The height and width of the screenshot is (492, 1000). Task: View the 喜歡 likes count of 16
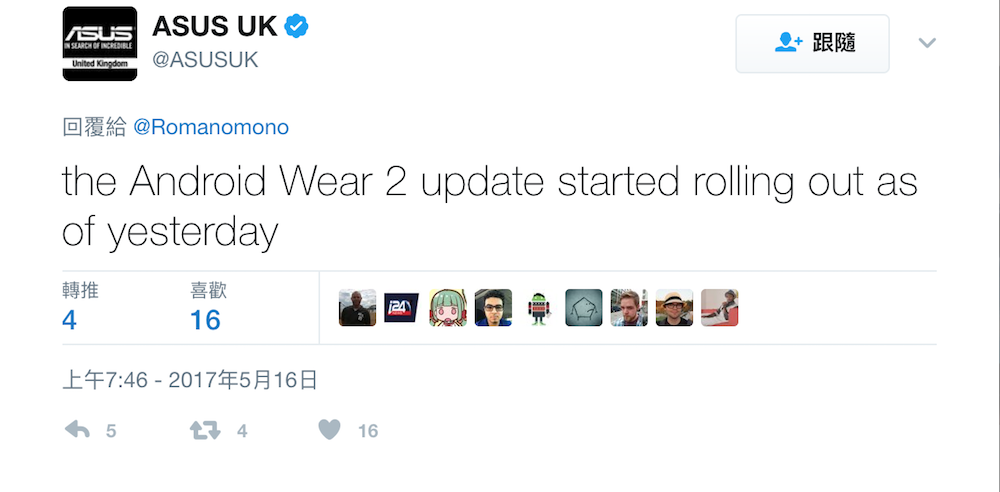pyautogui.click(x=205, y=320)
